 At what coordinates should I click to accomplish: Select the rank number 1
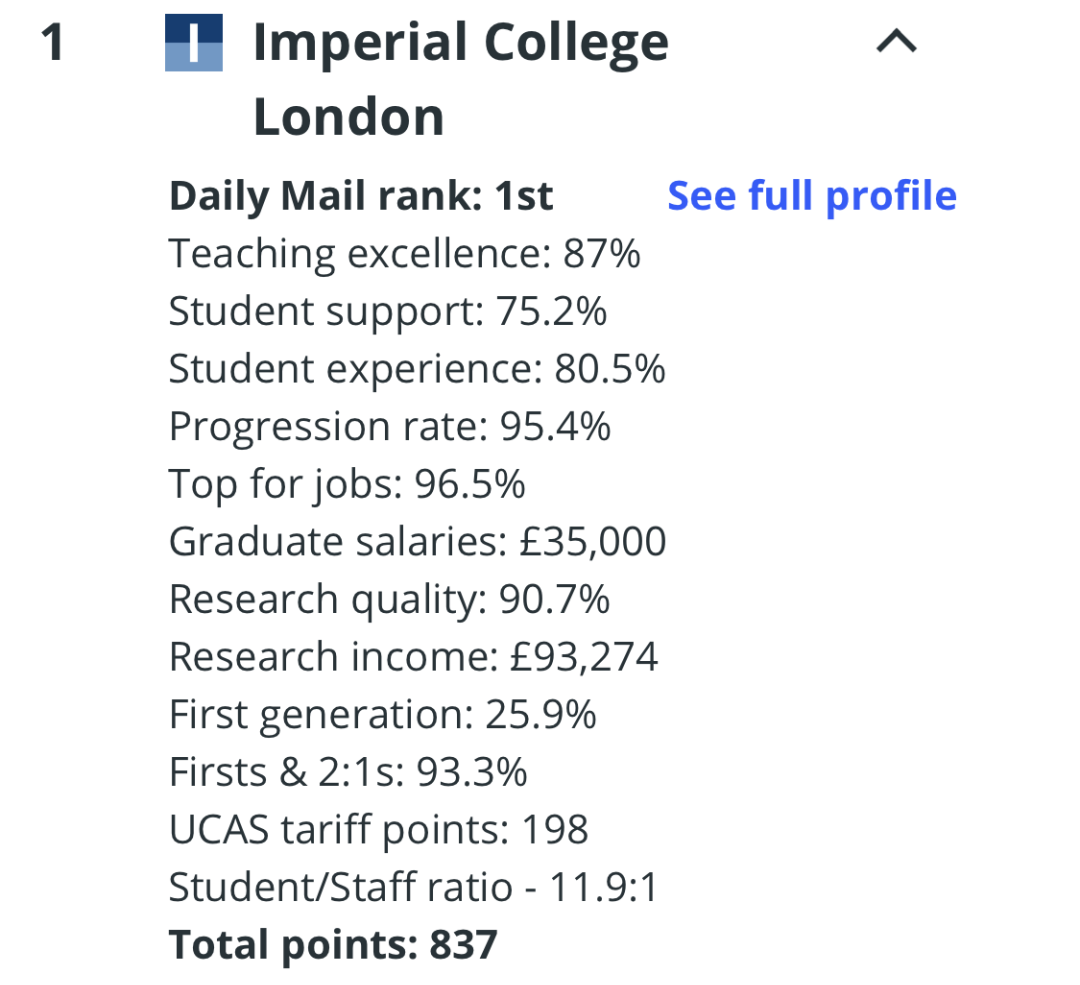52,43
